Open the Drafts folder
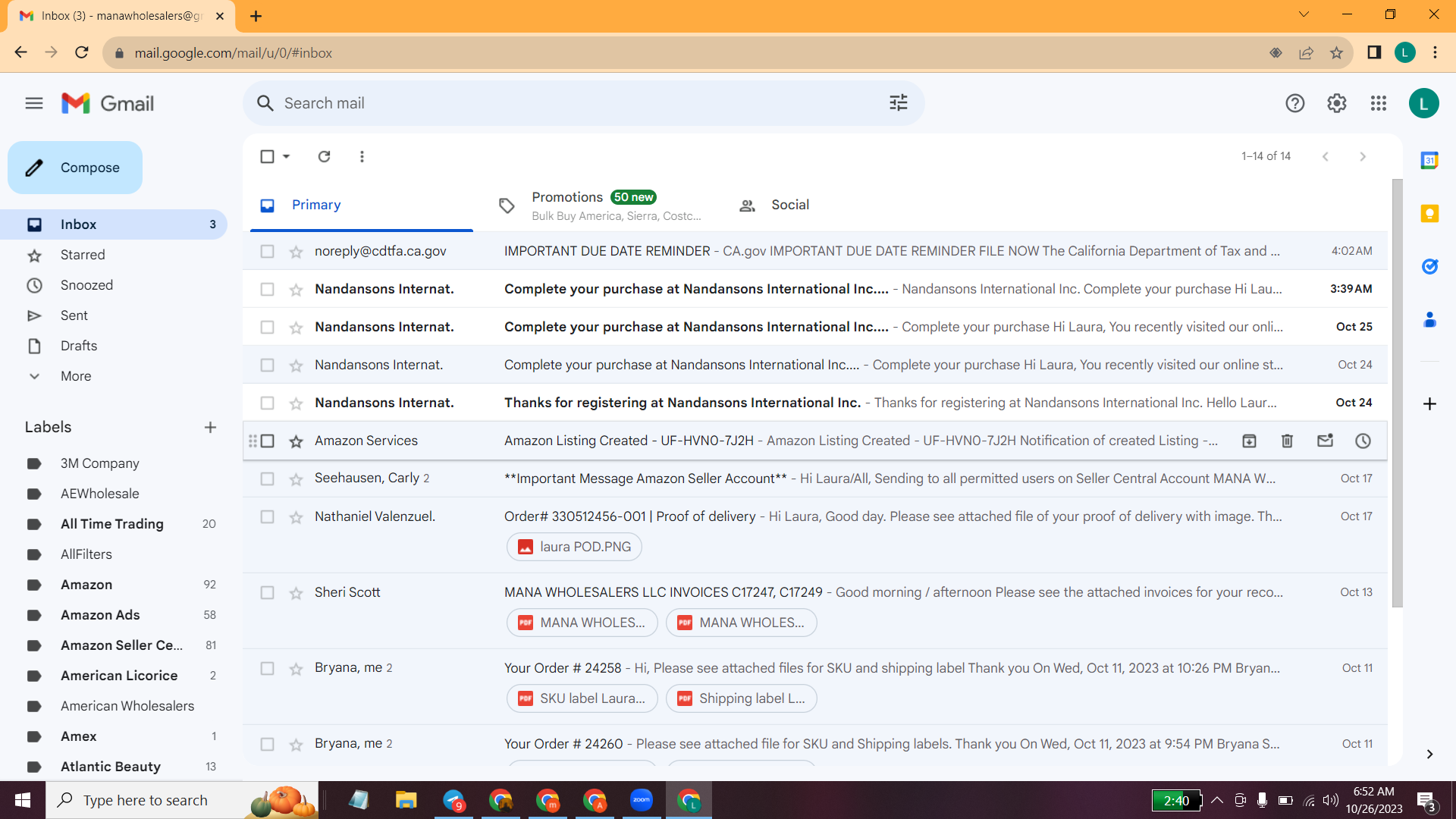Viewport: 1456px width, 819px height. pyautogui.click(x=79, y=346)
